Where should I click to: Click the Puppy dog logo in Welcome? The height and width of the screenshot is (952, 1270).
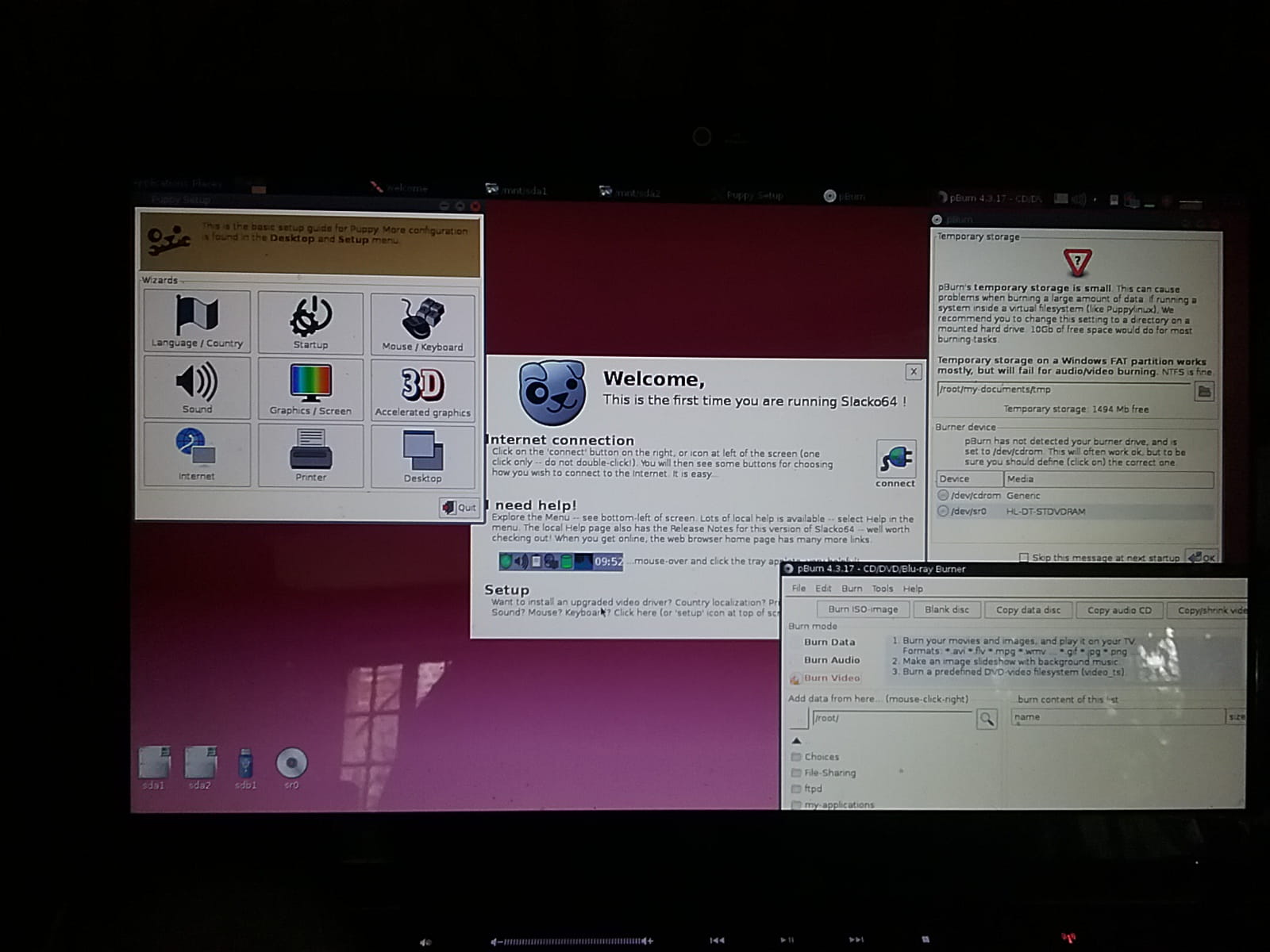pyautogui.click(x=552, y=393)
